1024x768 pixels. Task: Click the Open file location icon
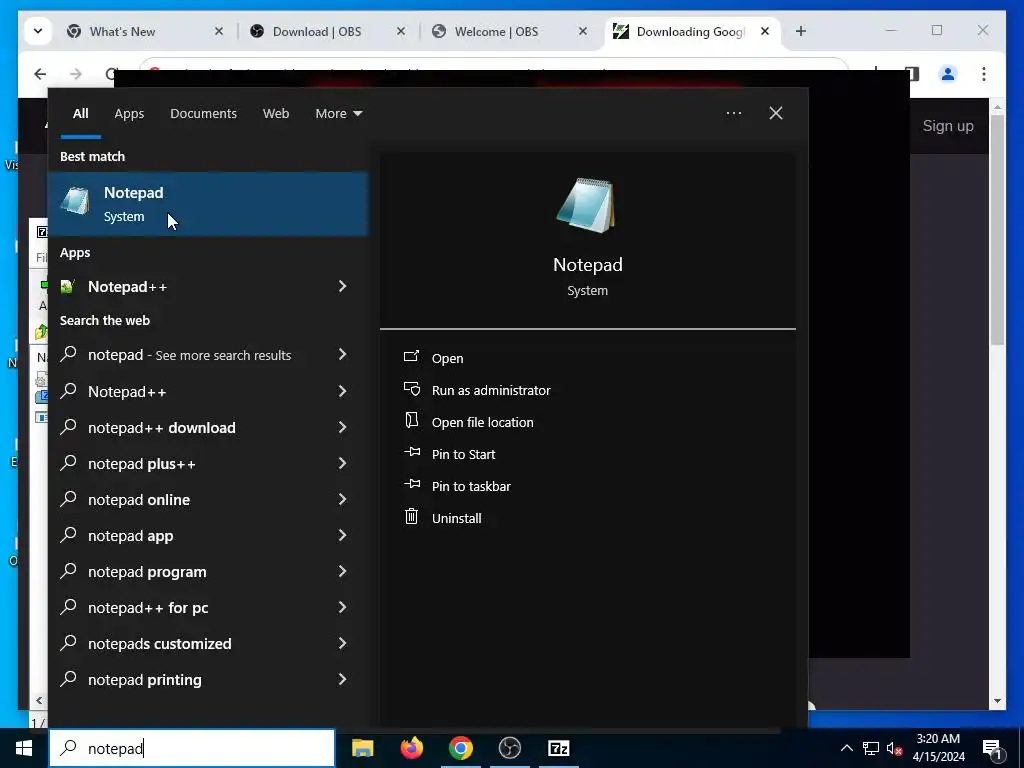(411, 421)
